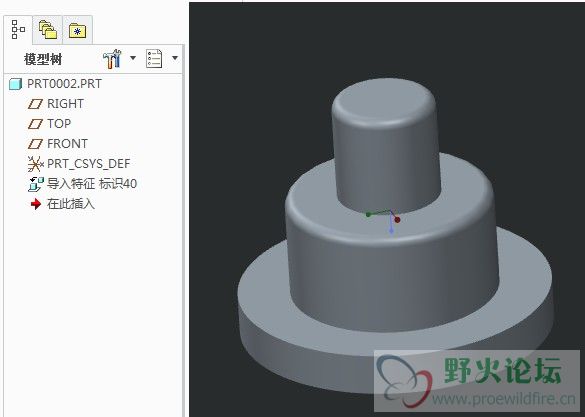Click the coordinate system icon for PRT_CSYS_DEF

tap(35, 164)
